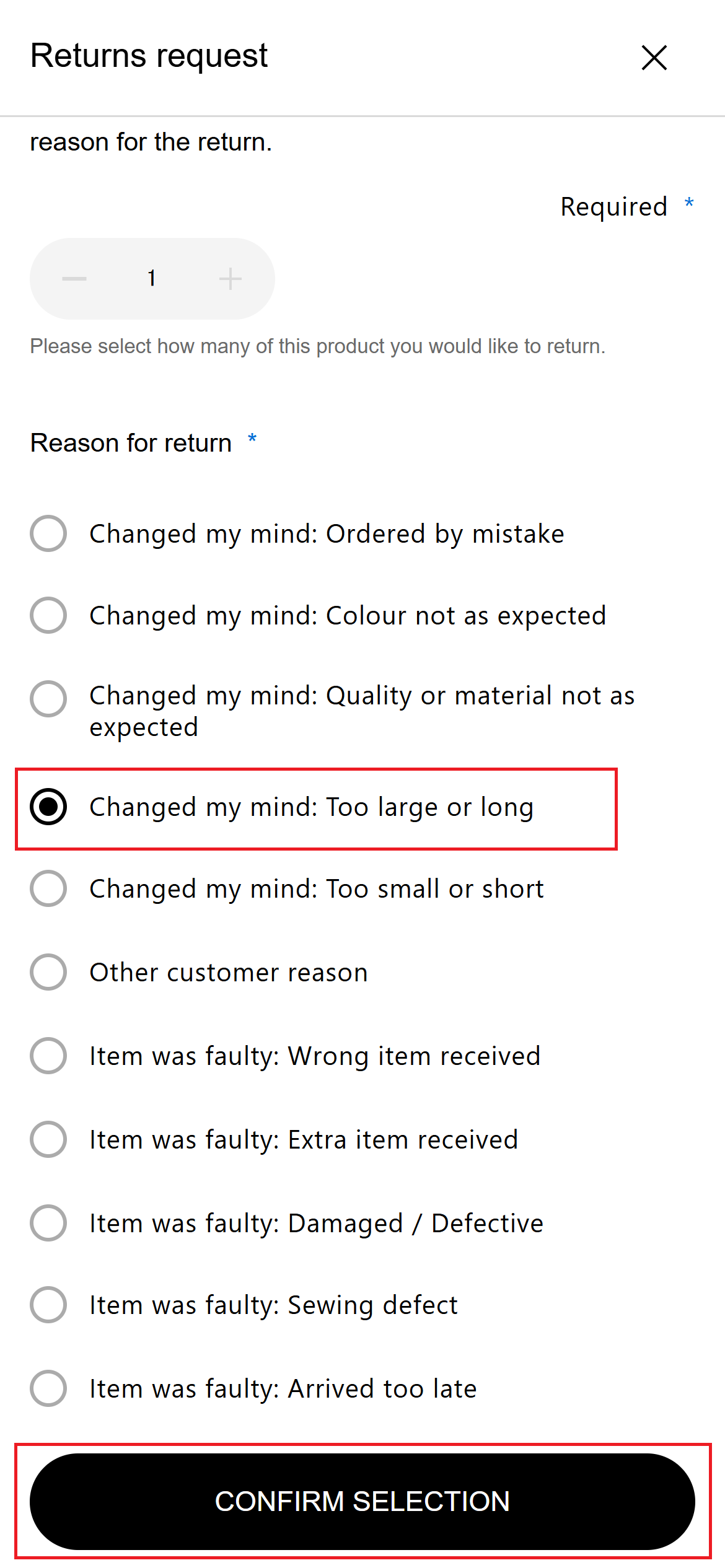This screenshot has height=1568, width=725.
Task: Choose 'Colour not as expected' option
Action: pos(48,615)
